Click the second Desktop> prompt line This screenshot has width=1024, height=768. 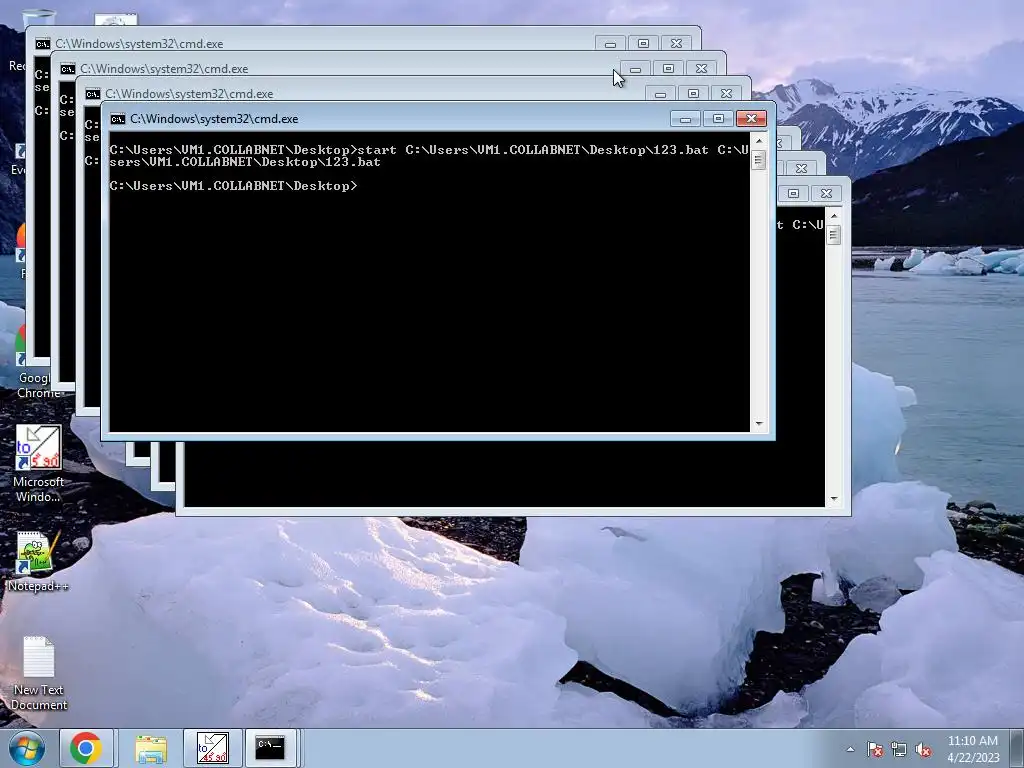click(233, 186)
